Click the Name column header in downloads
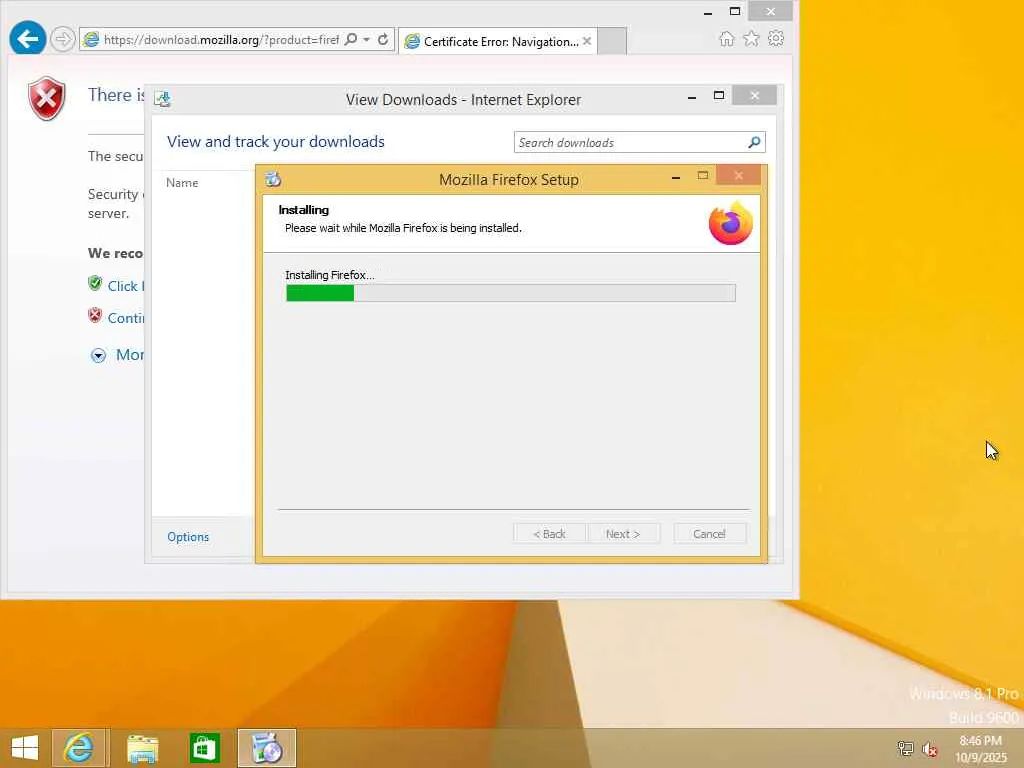1024x768 pixels. click(182, 183)
